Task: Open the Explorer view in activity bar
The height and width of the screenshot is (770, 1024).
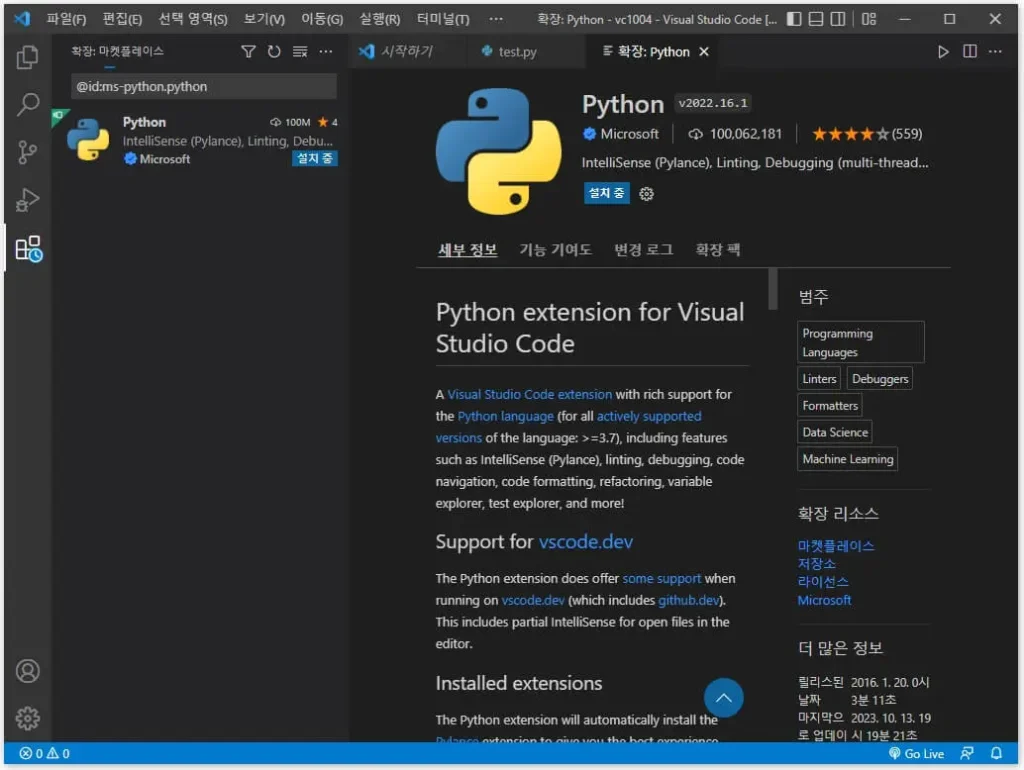Action: pos(28,58)
